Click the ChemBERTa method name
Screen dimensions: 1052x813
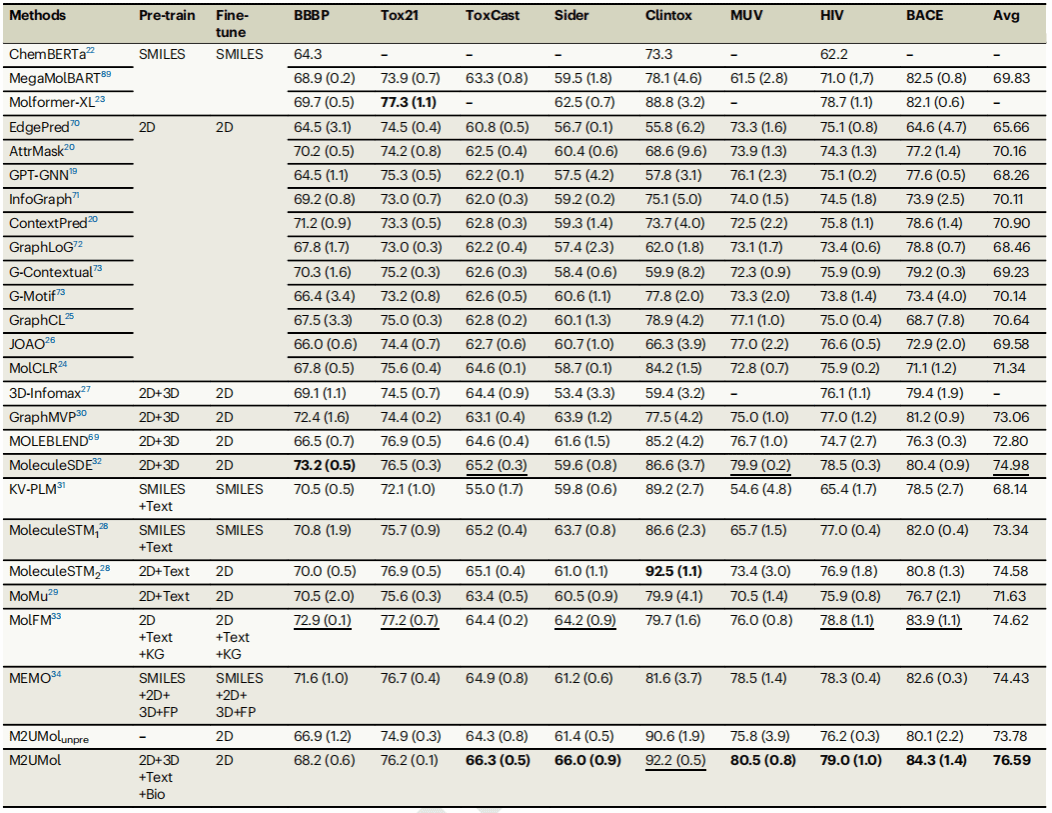coord(43,54)
